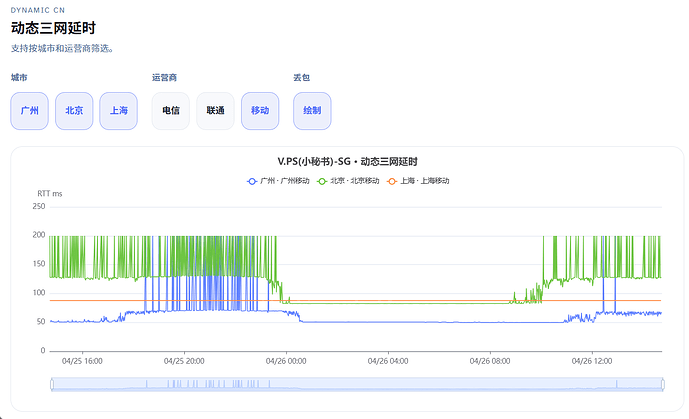Viewport: 689px width, 419px height.
Task: Toggle the 移动 carrier filter
Action: [260, 111]
